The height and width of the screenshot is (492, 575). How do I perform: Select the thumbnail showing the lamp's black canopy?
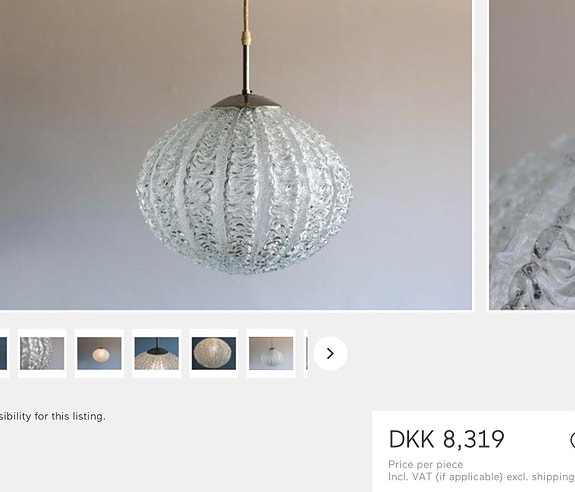[157, 353]
